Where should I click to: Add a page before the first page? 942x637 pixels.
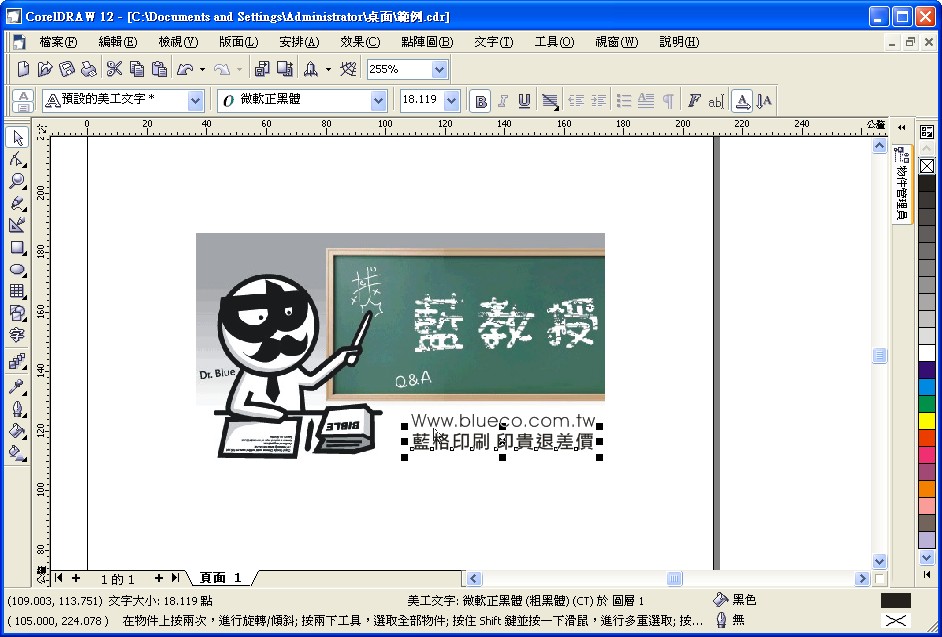coord(76,578)
